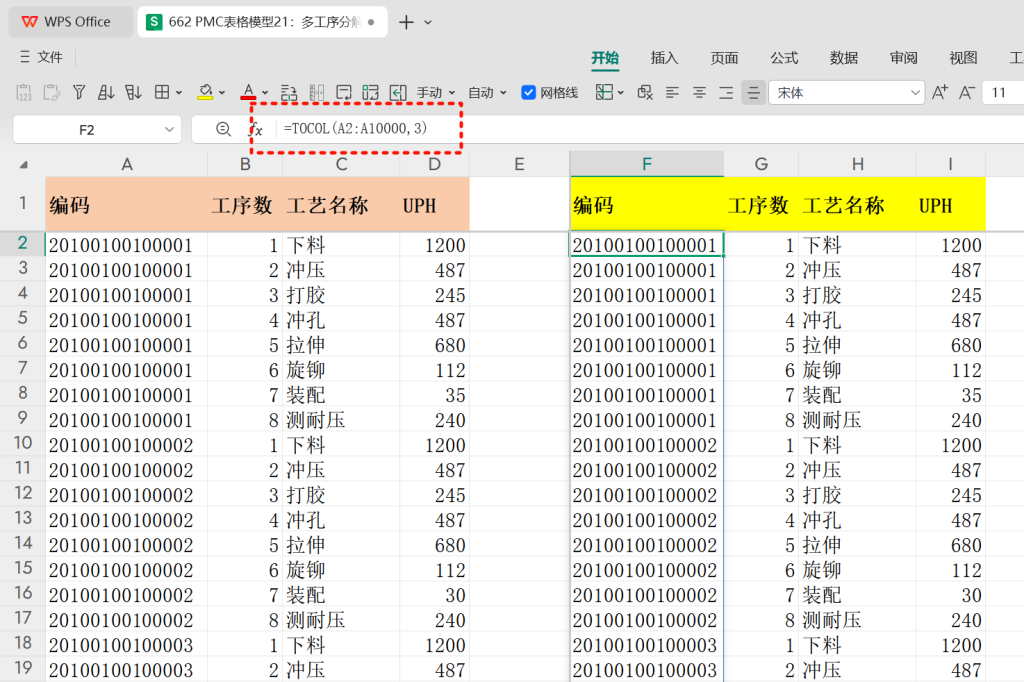The height and width of the screenshot is (682, 1024).
Task: Click cell C9 containing 测耐压
Action: pyautogui.click(x=341, y=419)
